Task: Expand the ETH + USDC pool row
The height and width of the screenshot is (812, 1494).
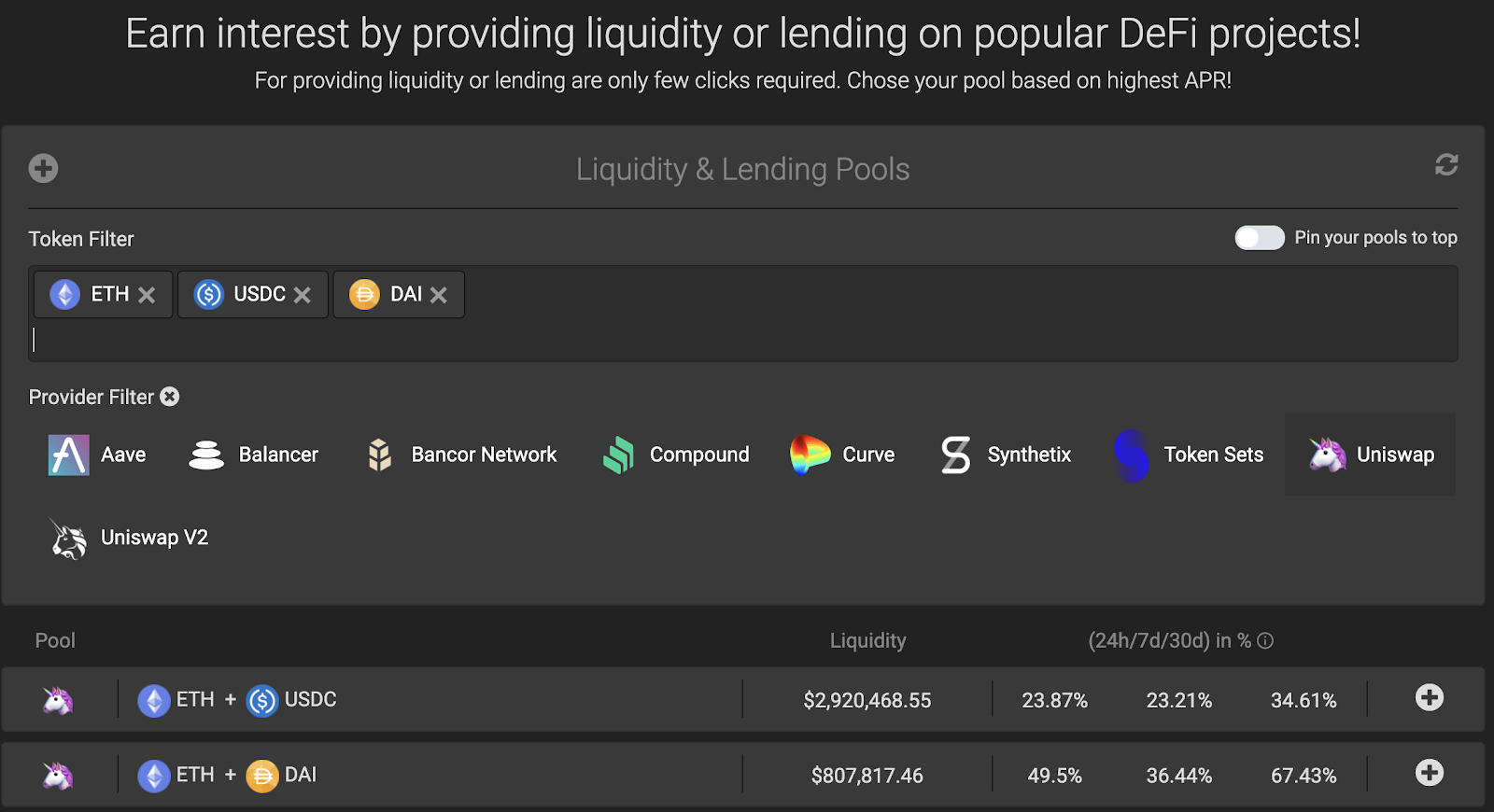Action: 1429,698
